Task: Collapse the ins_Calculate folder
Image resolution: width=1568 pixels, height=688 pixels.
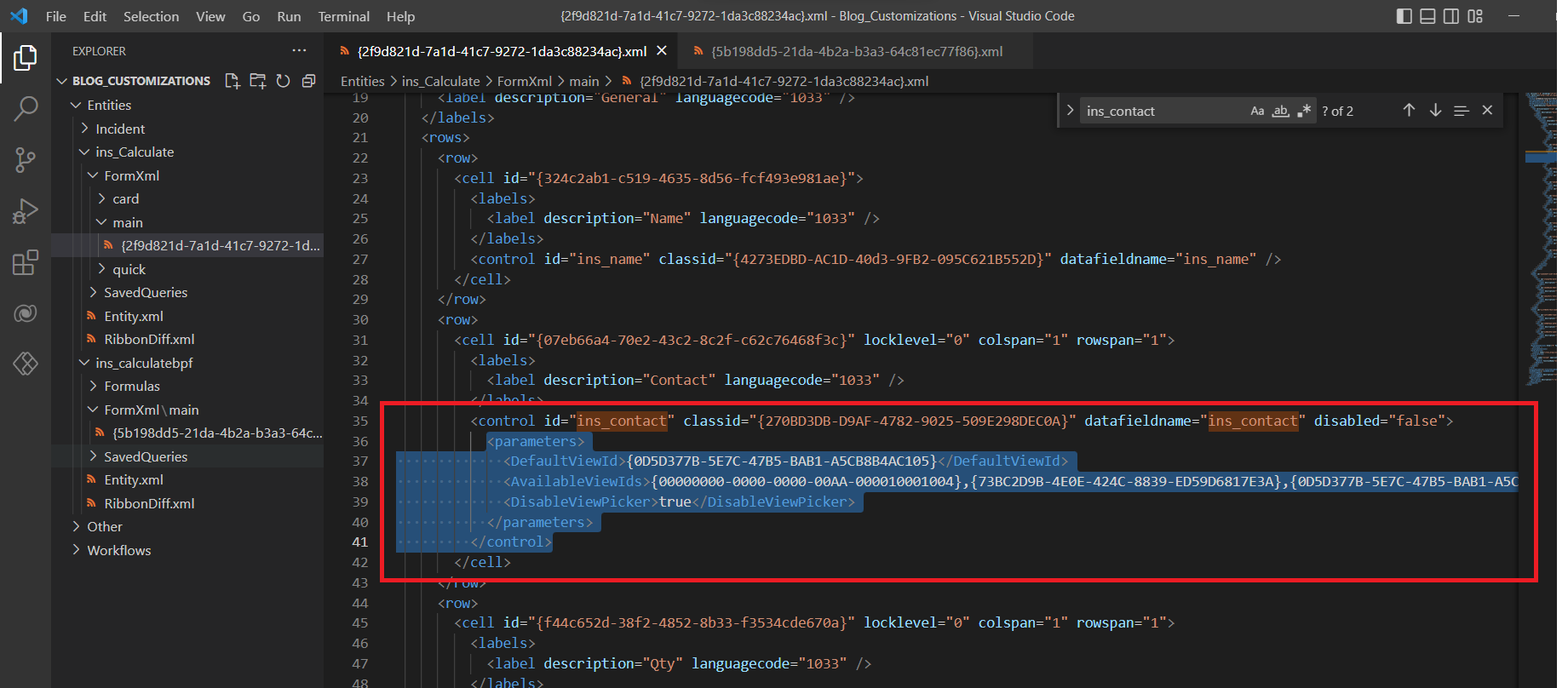Action: point(84,152)
